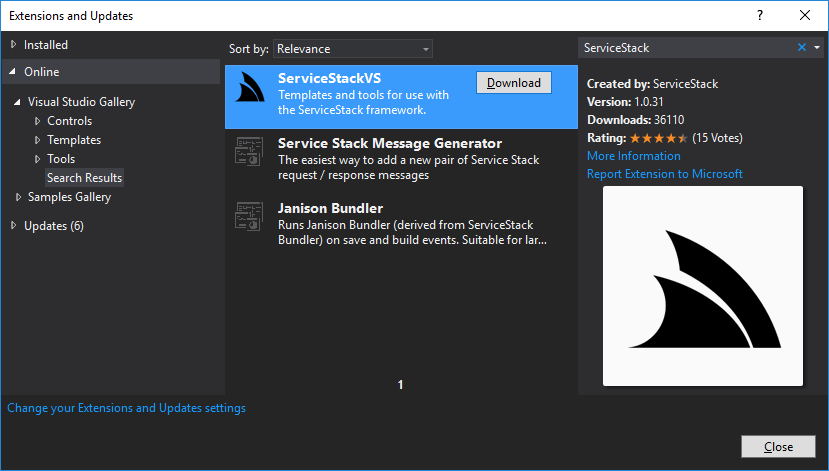Image resolution: width=829 pixels, height=471 pixels.
Task: Clear the search box with X icon
Action: [x=802, y=48]
